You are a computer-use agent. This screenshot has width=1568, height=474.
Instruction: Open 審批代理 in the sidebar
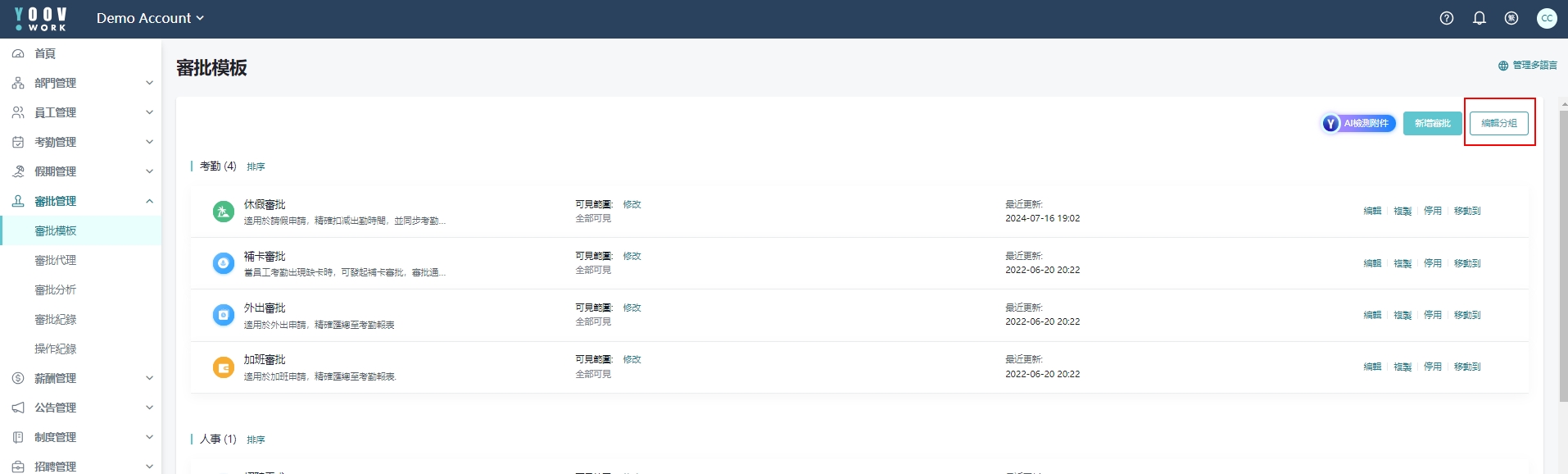coord(56,260)
